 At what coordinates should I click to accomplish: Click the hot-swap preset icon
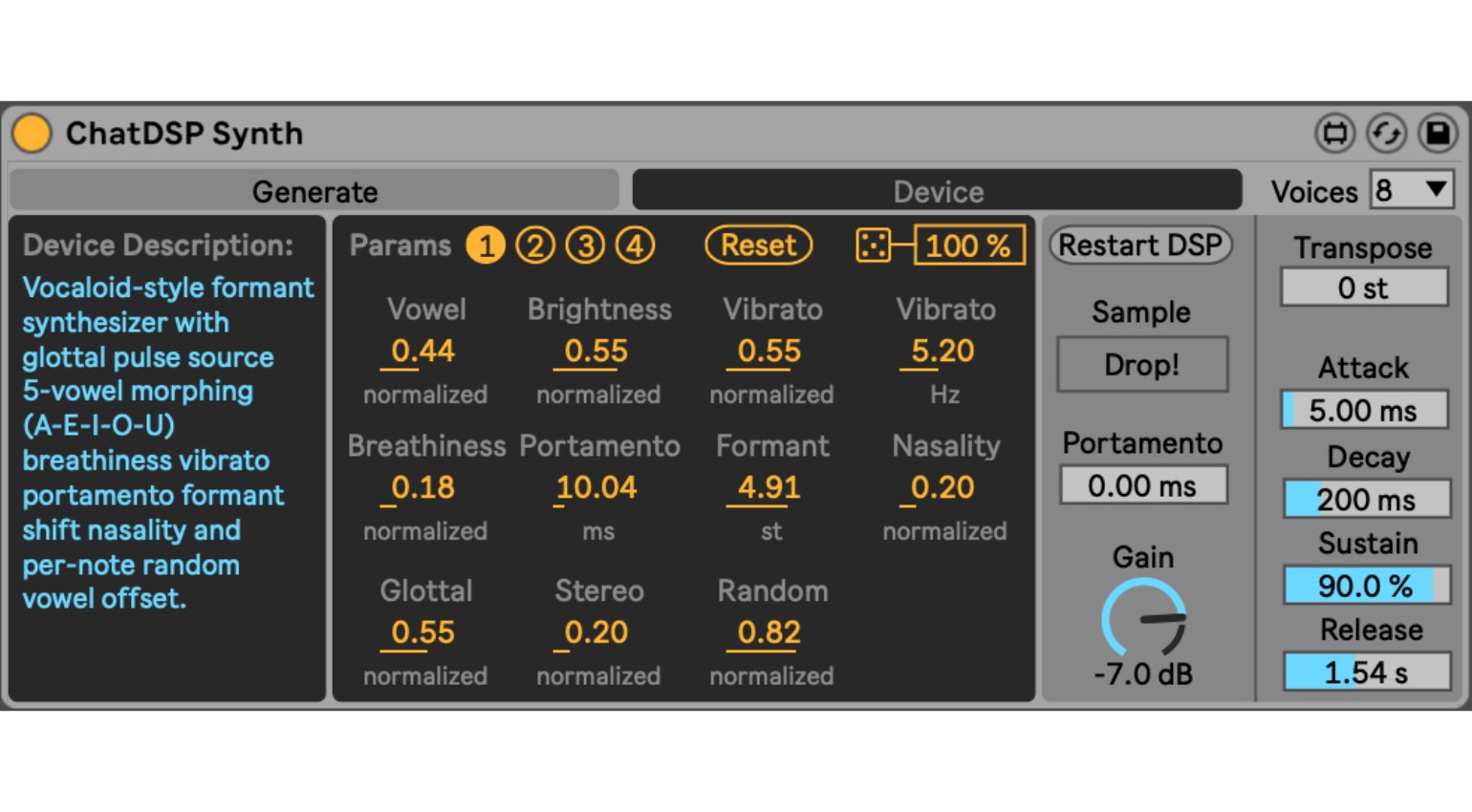coord(1334,134)
